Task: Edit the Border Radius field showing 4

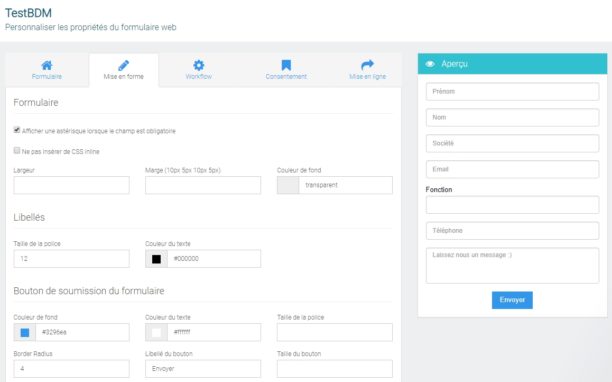Action: [71, 368]
